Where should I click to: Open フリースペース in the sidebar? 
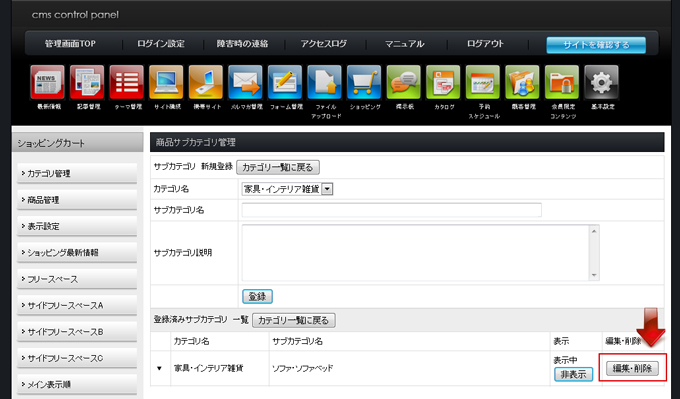click(77, 279)
